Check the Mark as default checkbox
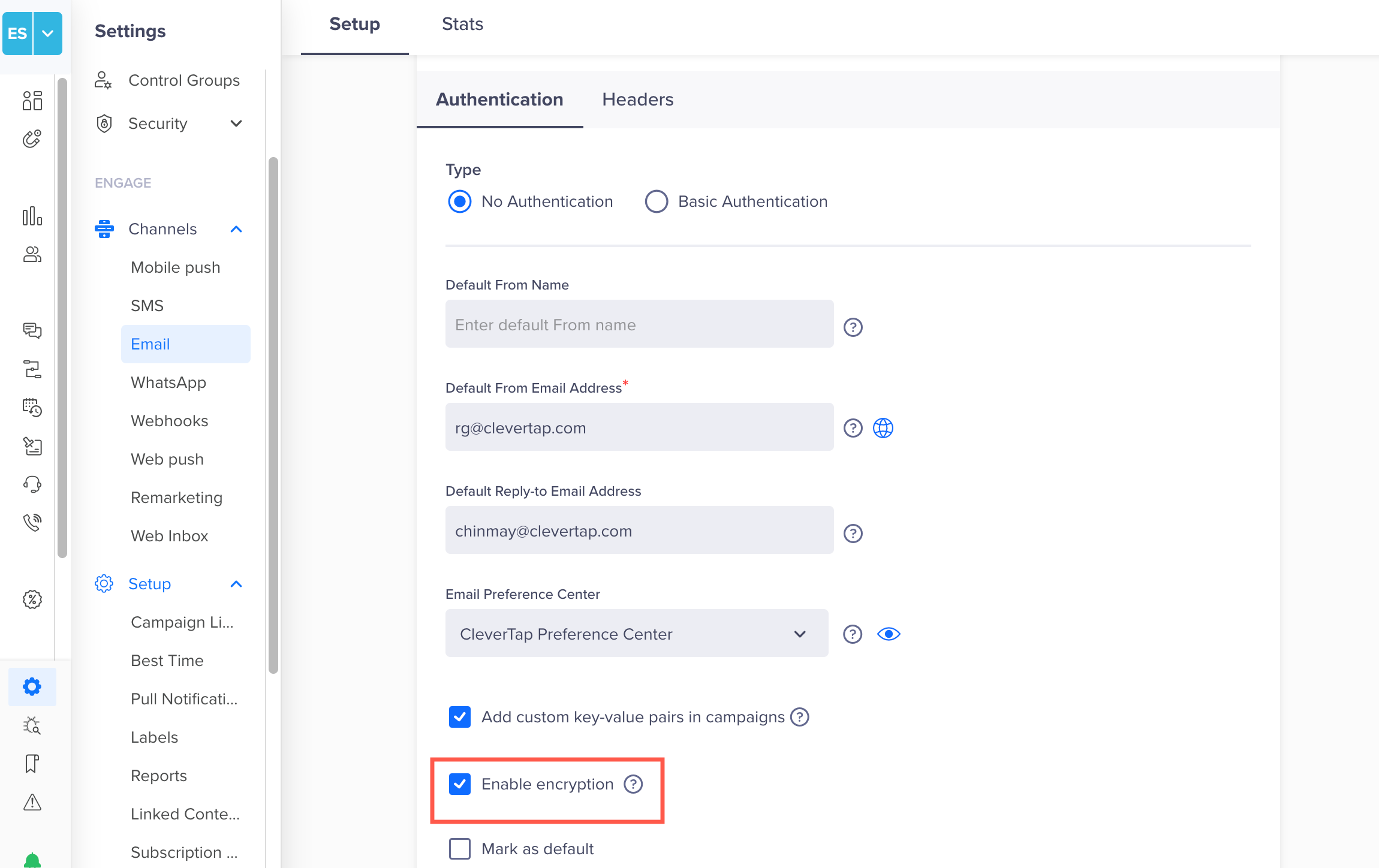 click(x=460, y=849)
